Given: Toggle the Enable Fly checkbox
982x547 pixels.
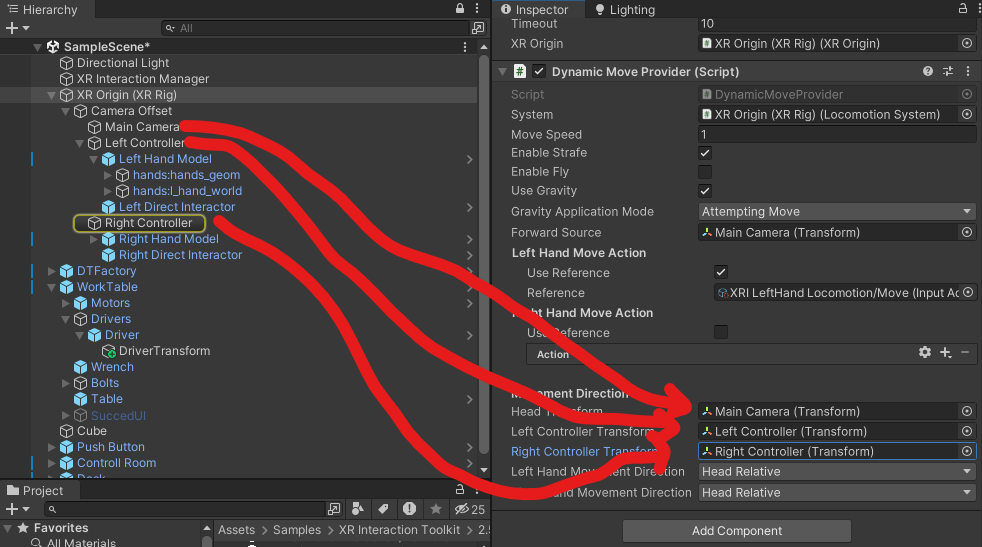Looking at the screenshot, I should pyautogui.click(x=705, y=172).
